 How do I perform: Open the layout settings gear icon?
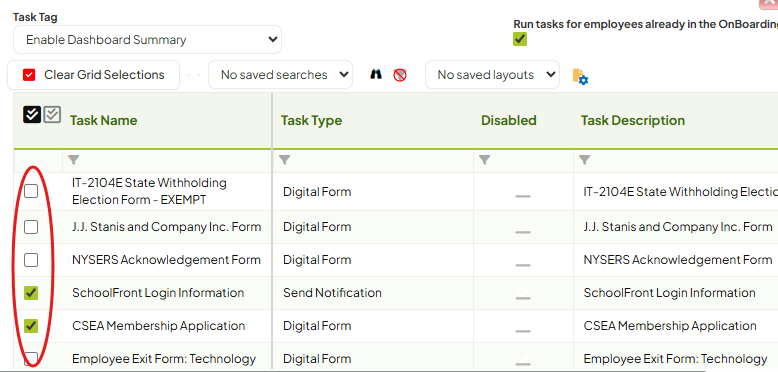click(580, 76)
